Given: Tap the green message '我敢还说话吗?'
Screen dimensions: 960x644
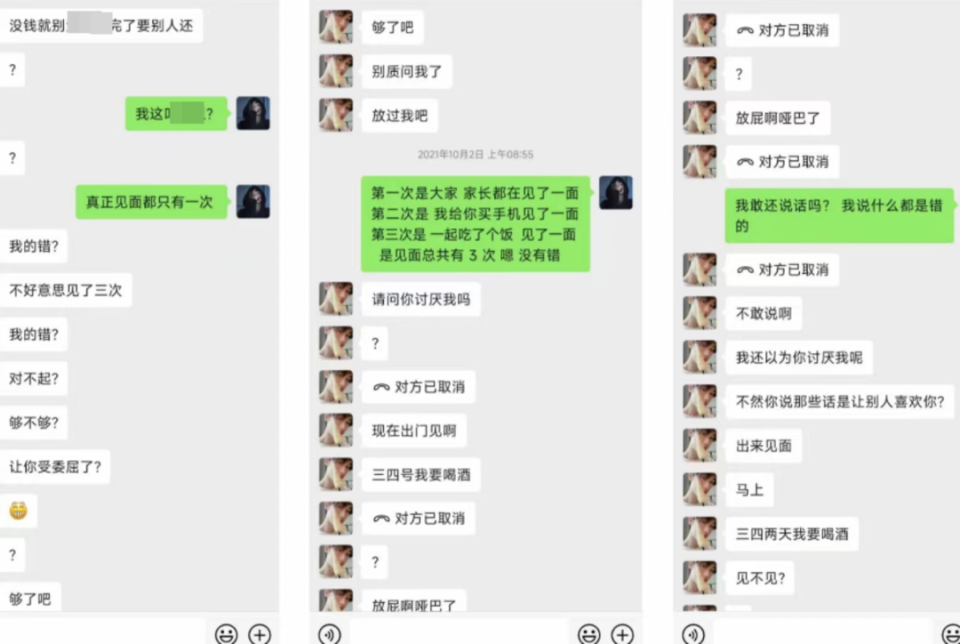Looking at the screenshot, I should point(839,215).
